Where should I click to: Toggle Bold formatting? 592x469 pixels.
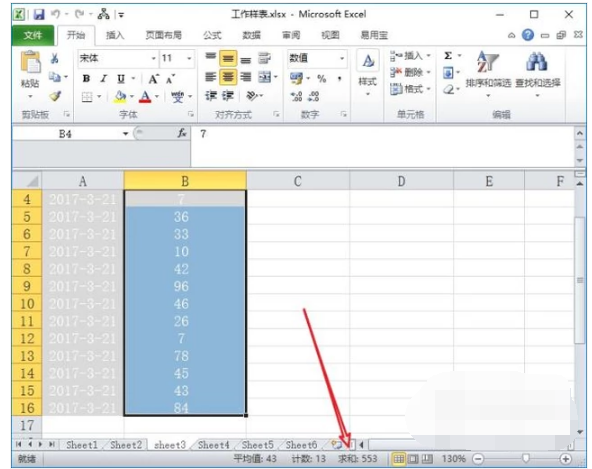[x=86, y=79]
